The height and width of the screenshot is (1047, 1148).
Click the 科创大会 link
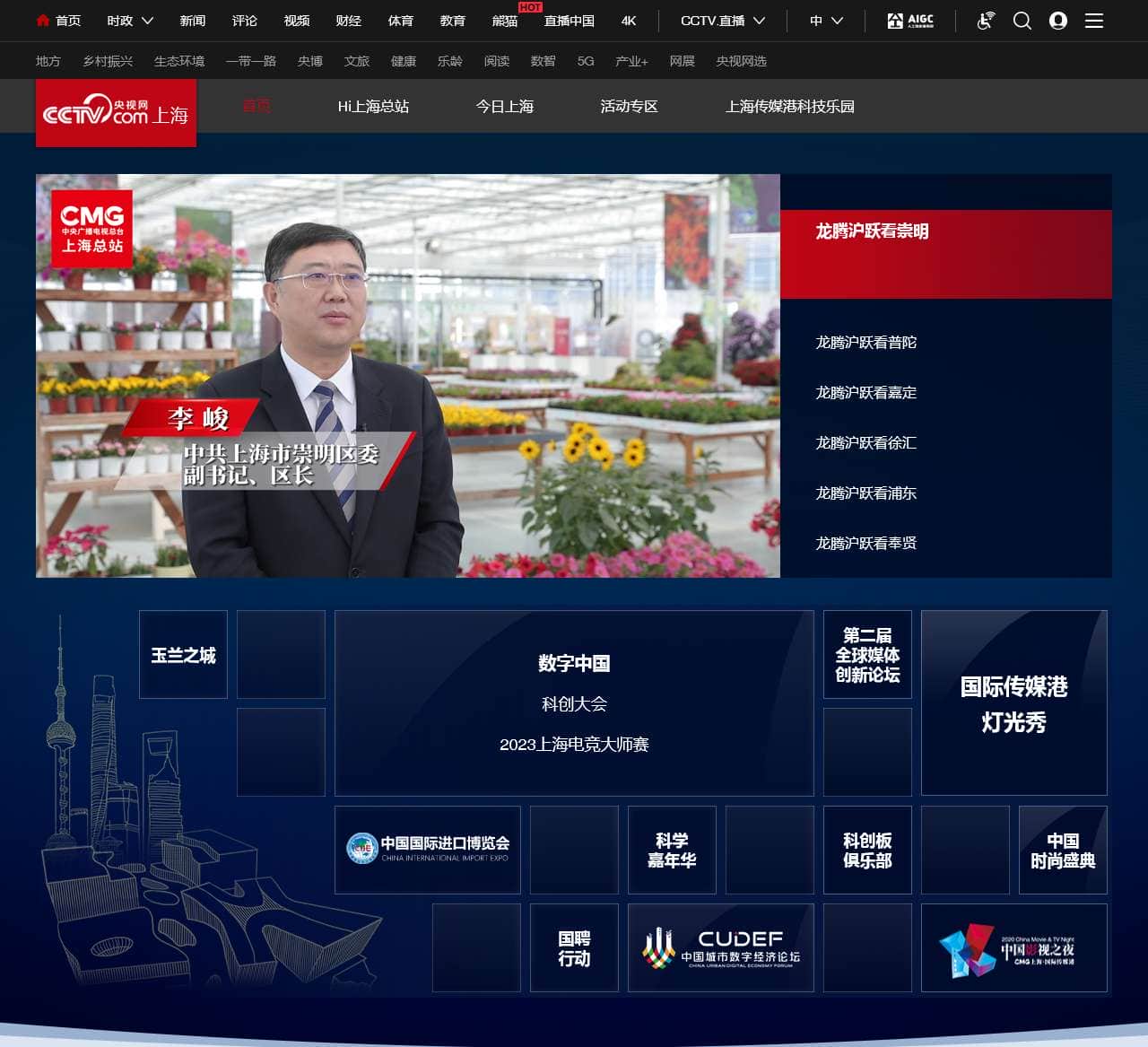click(x=574, y=704)
